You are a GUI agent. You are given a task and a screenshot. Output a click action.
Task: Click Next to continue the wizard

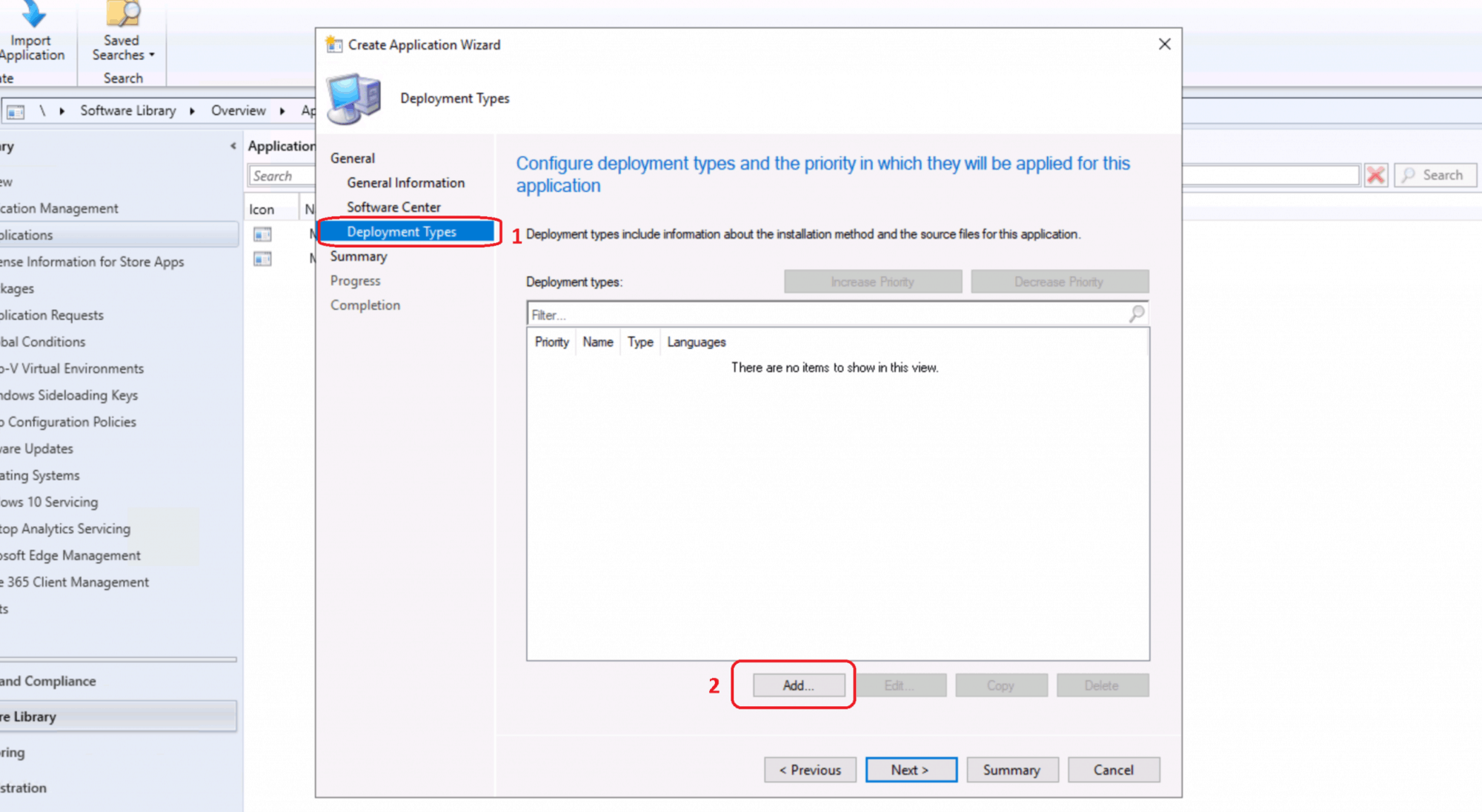911,770
